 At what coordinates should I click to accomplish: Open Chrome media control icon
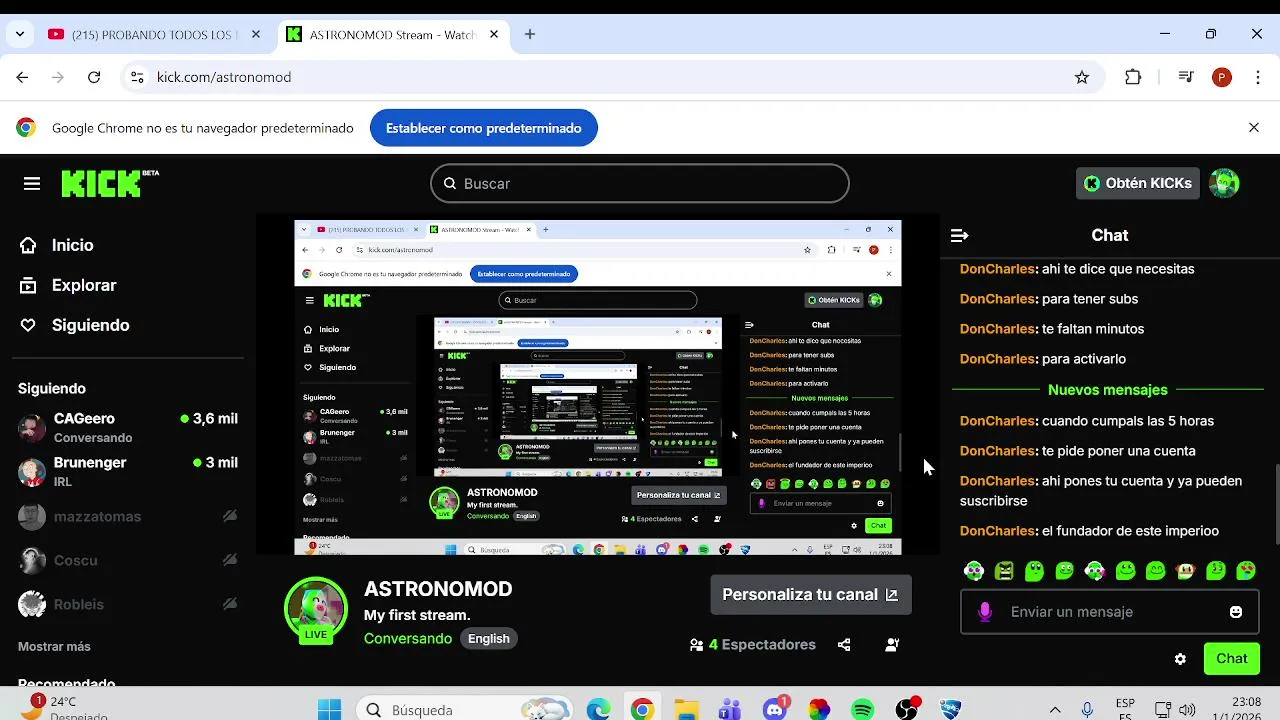pos(1186,77)
